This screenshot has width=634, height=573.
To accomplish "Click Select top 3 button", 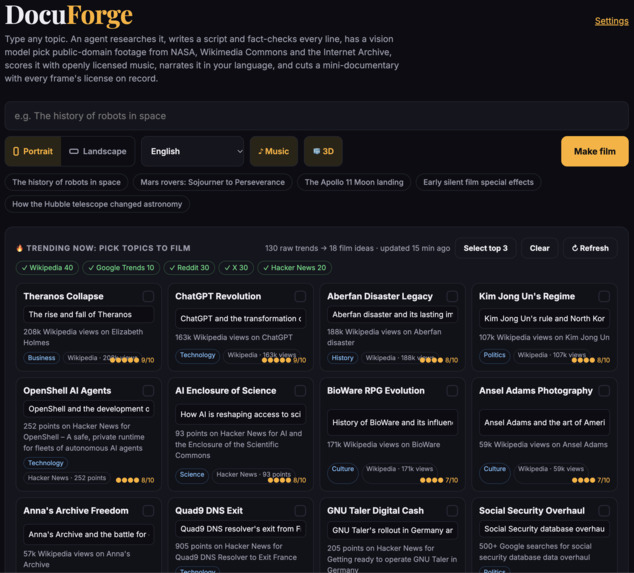I will 485,248.
